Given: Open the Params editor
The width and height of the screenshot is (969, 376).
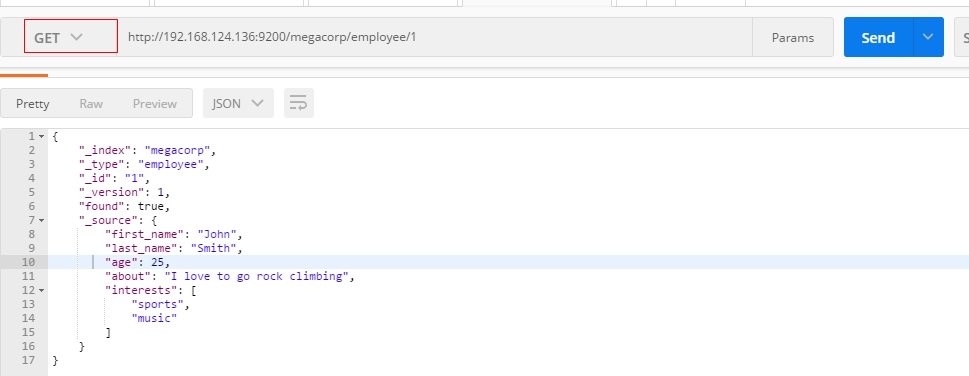Looking at the screenshot, I should click(x=793, y=38).
